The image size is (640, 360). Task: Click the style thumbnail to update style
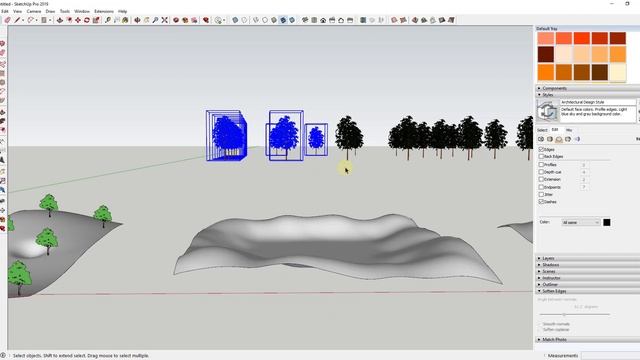point(547,110)
